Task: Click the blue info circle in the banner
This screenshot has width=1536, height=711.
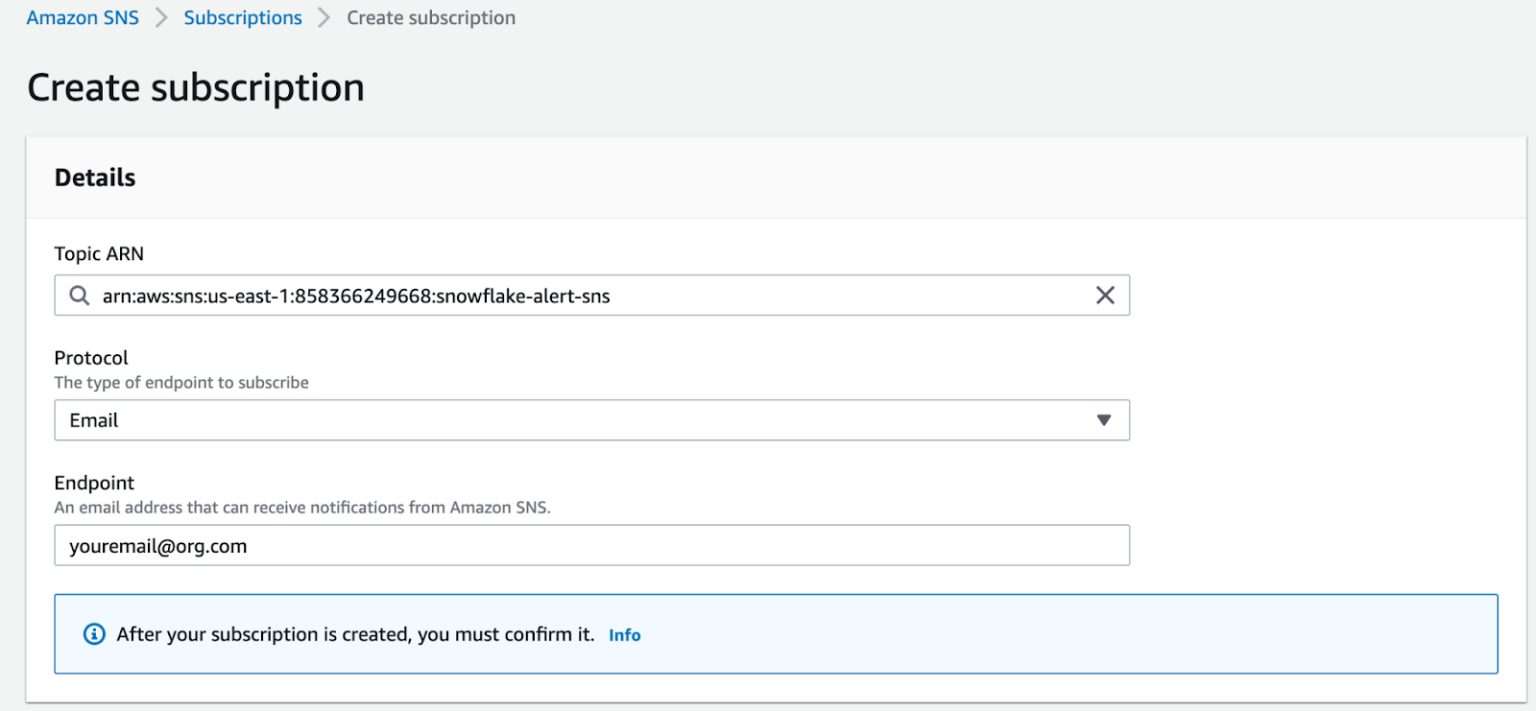Action: pos(93,634)
